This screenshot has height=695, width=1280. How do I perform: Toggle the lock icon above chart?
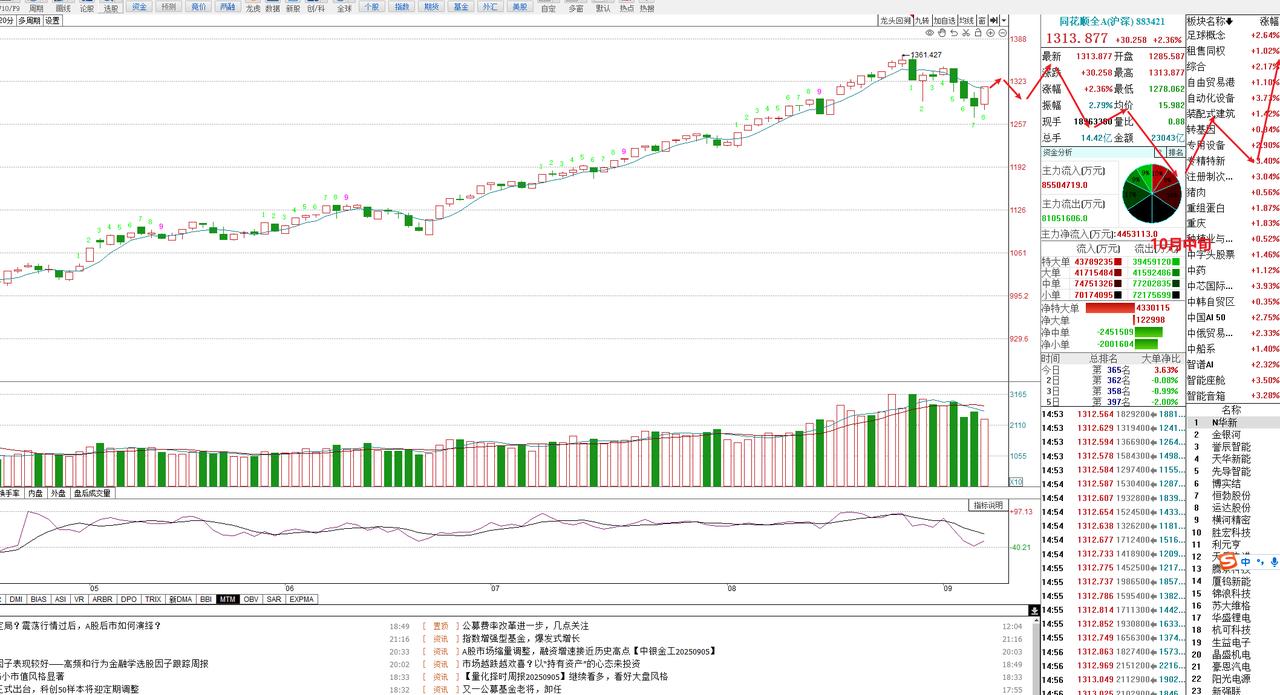(x=978, y=33)
